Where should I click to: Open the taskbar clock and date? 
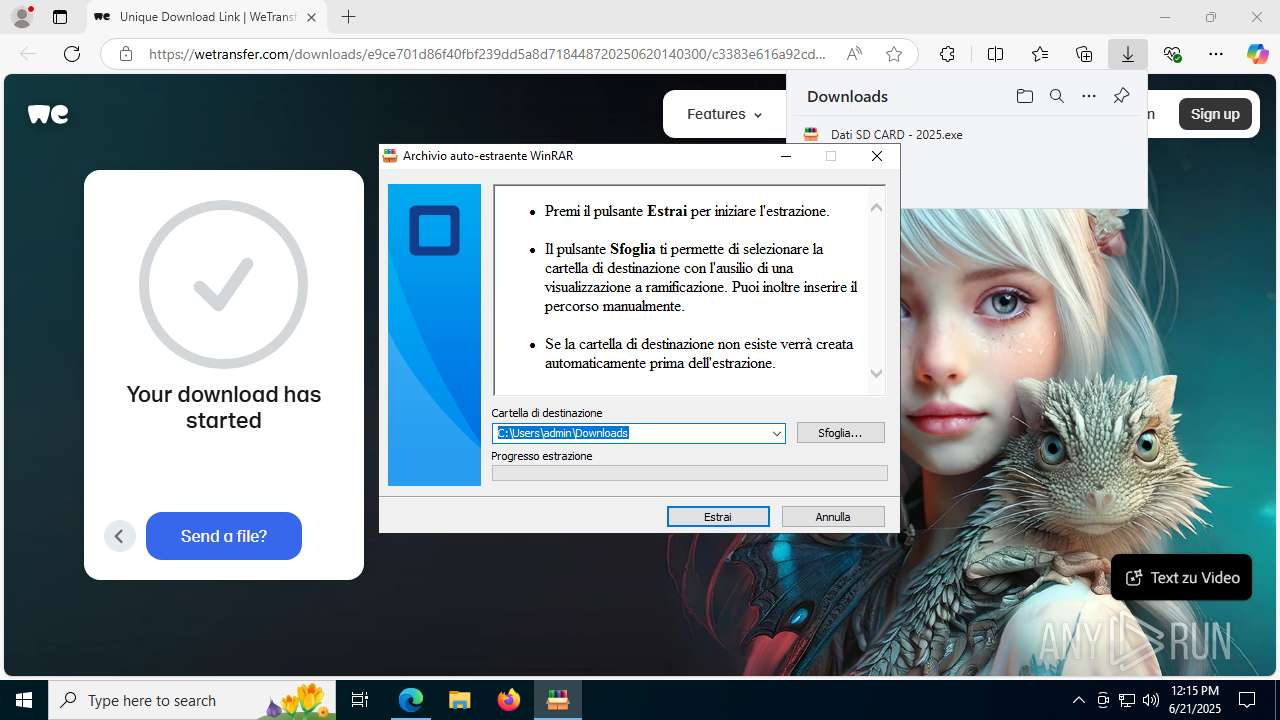pos(1195,700)
